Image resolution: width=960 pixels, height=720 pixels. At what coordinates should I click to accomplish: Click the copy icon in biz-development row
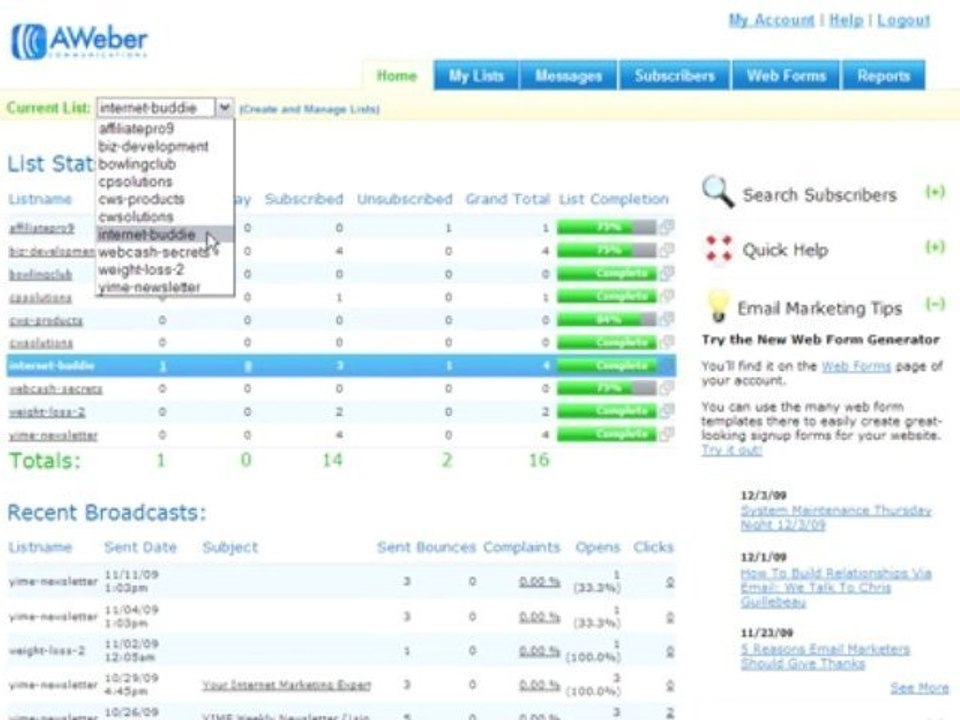pyautogui.click(x=667, y=250)
